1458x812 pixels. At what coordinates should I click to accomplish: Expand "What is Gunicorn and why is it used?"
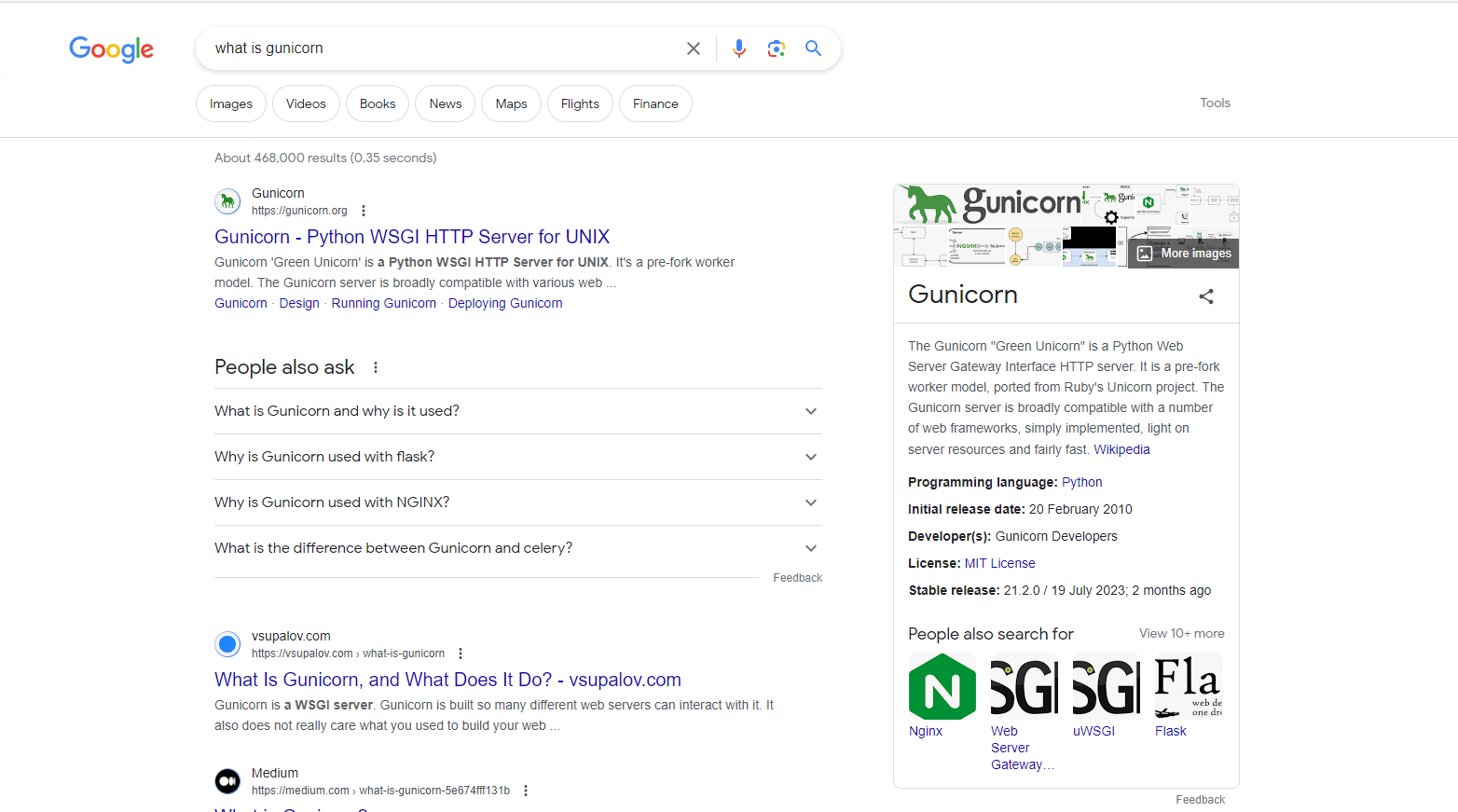pos(517,411)
